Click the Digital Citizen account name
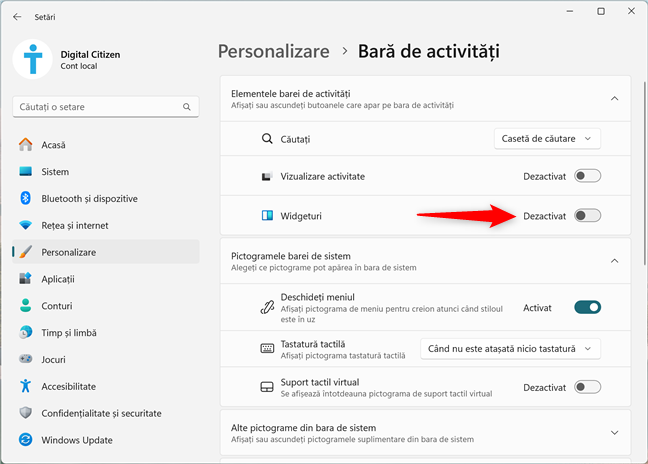 [90, 55]
